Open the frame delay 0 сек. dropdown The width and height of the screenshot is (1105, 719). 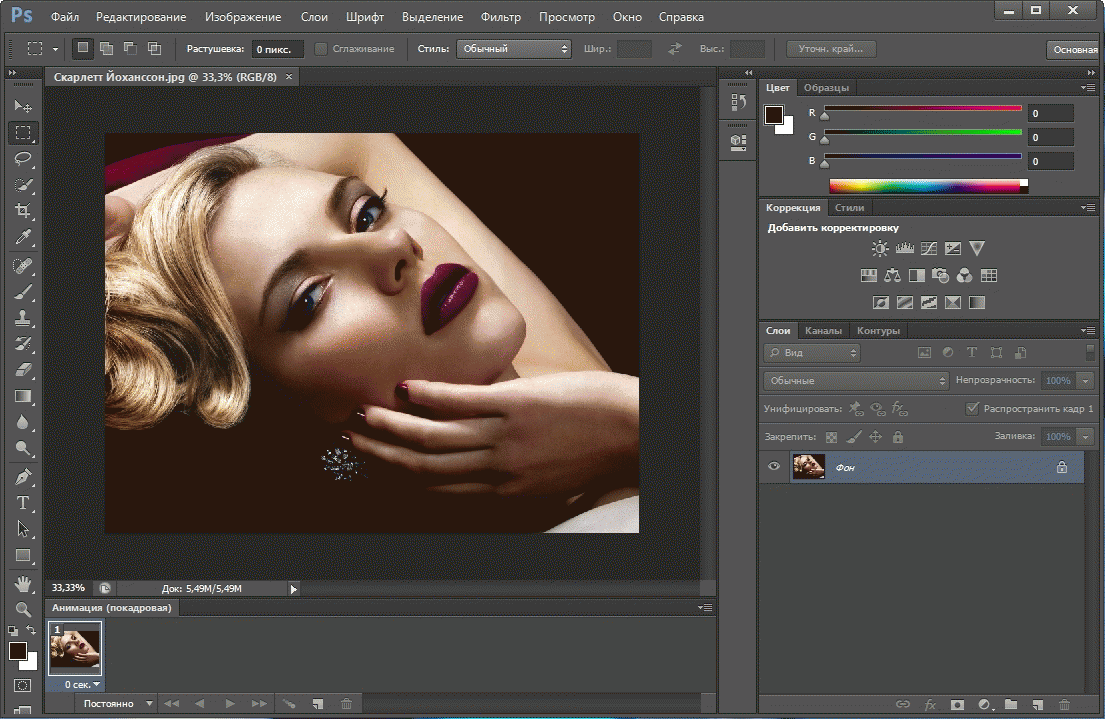pos(82,684)
